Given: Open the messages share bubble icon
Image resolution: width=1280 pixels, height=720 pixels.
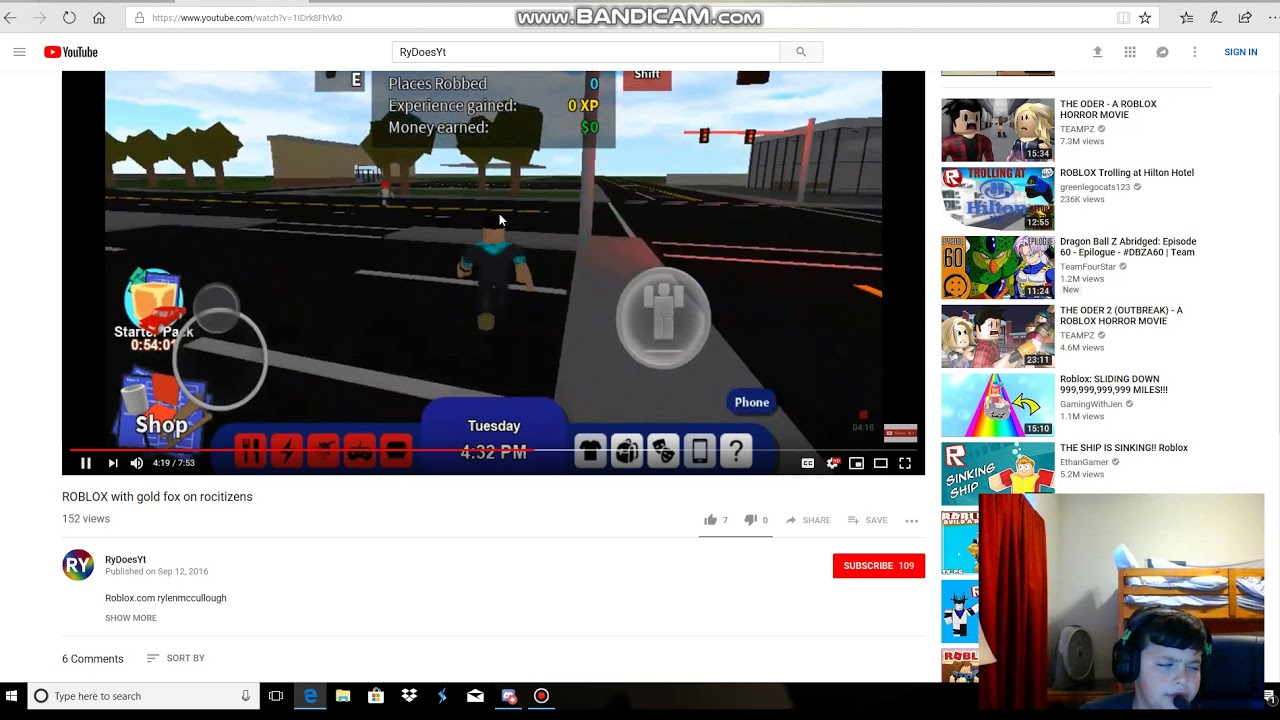Looking at the screenshot, I should [1162, 52].
